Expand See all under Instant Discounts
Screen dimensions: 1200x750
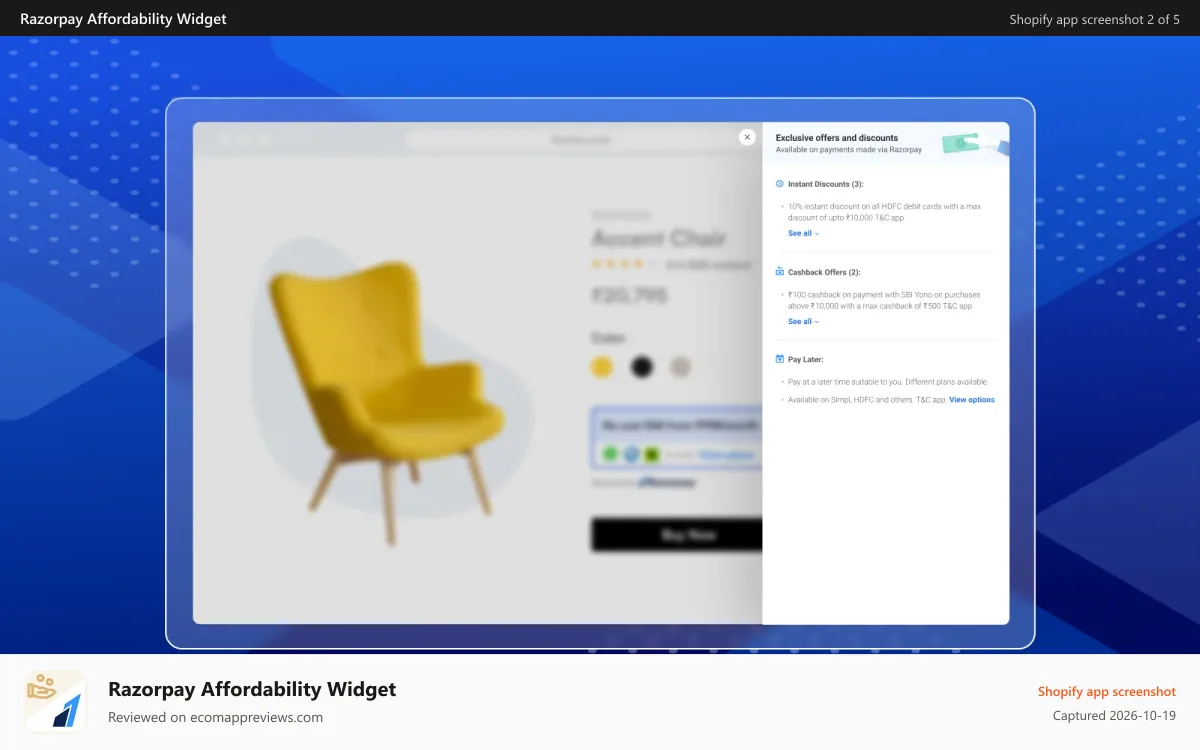pos(803,233)
